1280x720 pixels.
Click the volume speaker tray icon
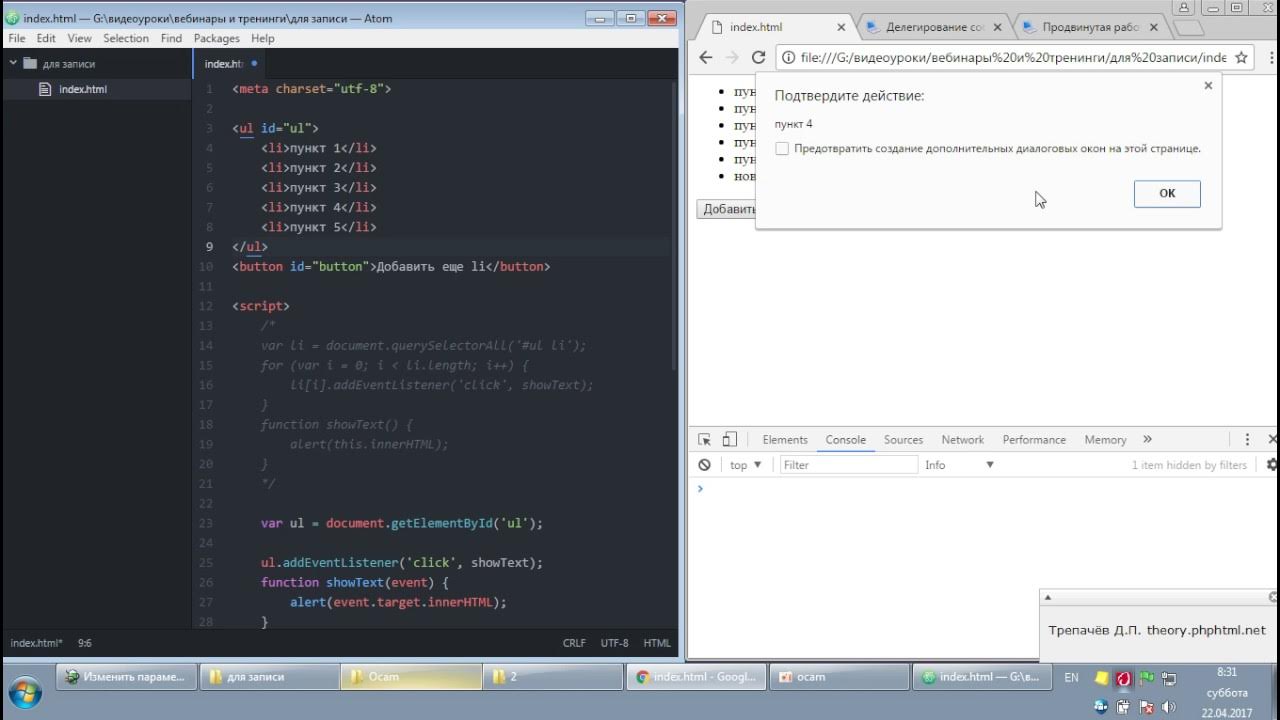[1168, 706]
